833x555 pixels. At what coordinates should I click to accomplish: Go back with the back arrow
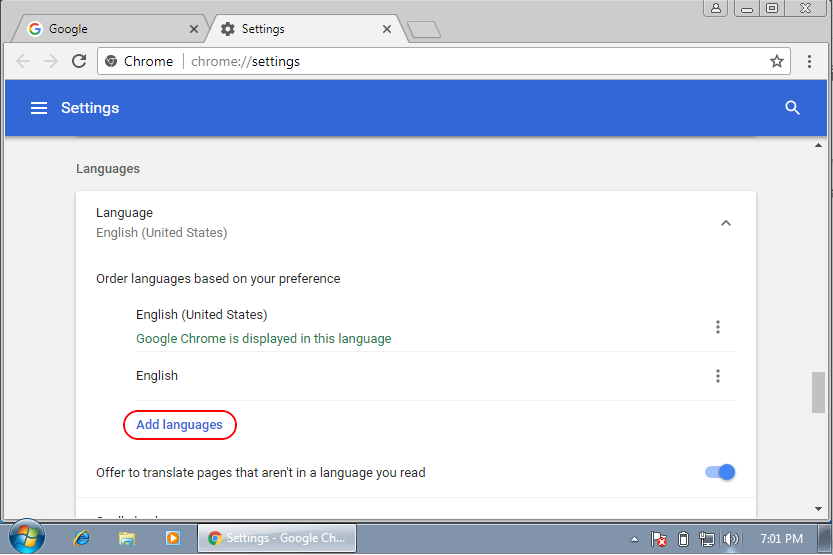[x=23, y=61]
